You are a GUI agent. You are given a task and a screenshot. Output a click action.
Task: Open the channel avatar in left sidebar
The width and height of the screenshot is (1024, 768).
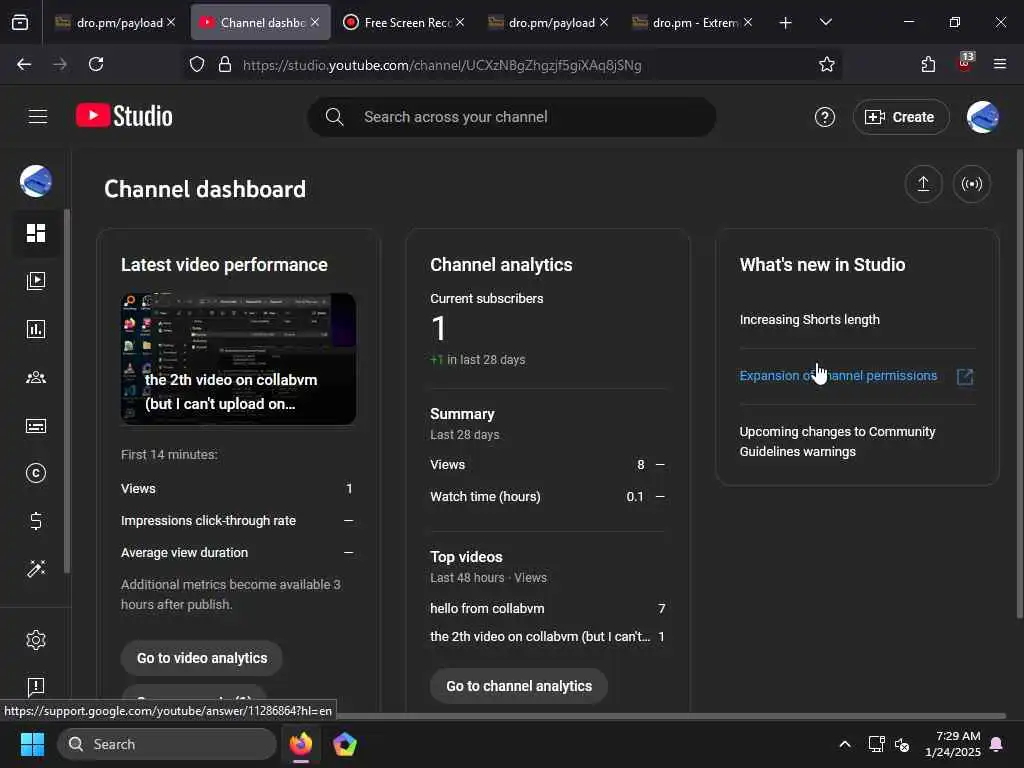click(36, 181)
